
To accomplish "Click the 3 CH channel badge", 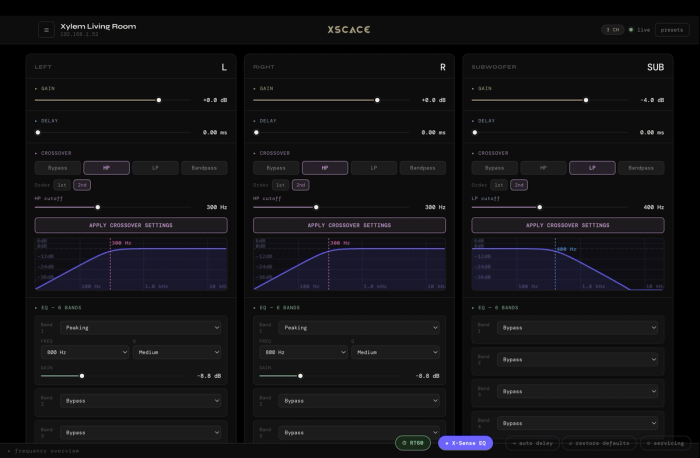I will coord(612,30).
